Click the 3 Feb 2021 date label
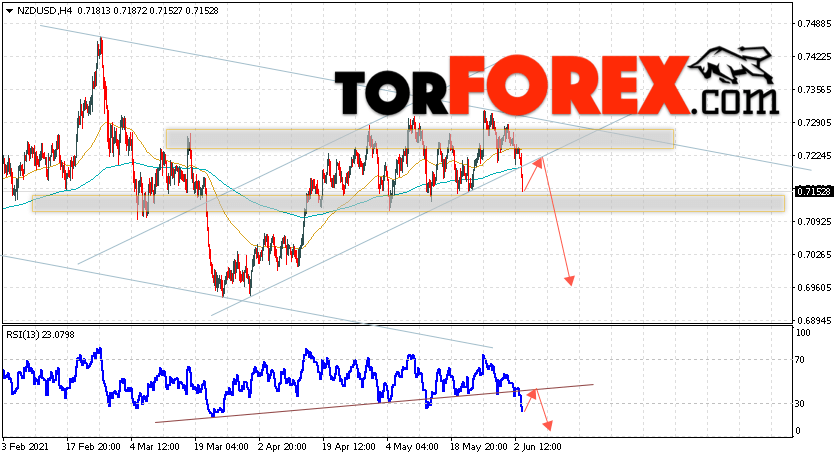Screen dimensions: 838x458 pos(25,446)
